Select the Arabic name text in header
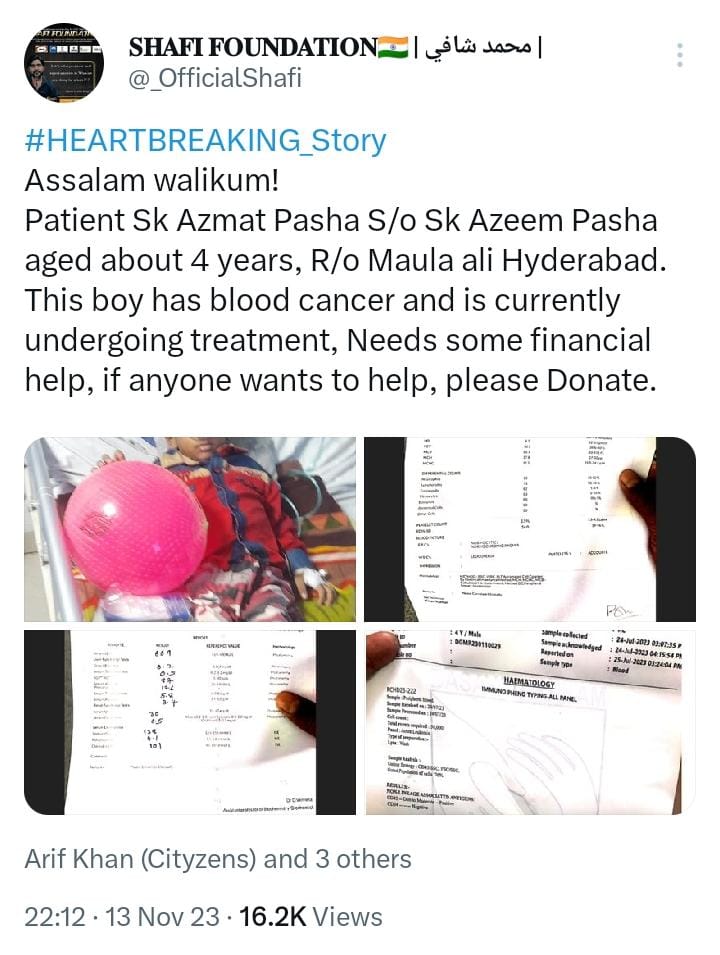720x955 pixels. tap(478, 47)
